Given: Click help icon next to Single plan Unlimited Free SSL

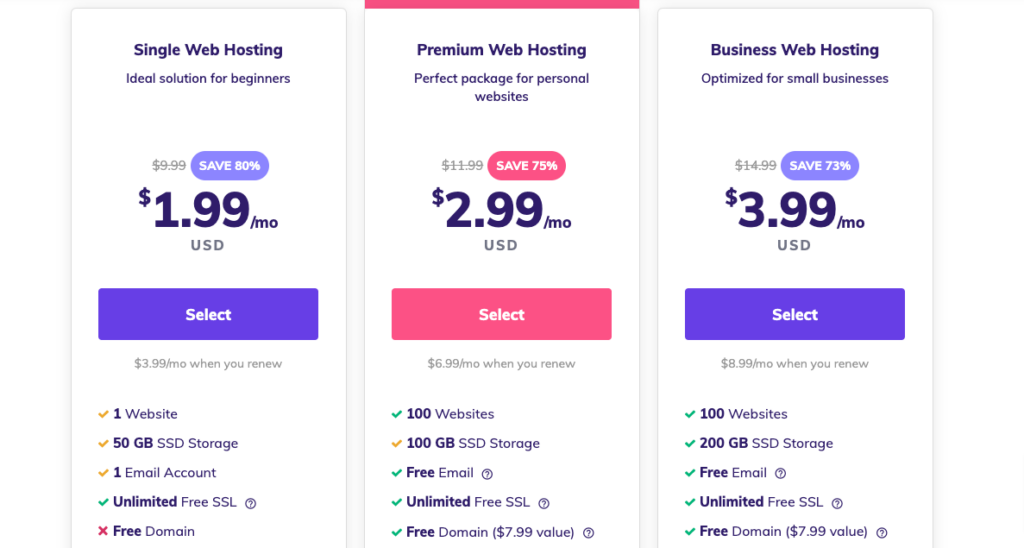Looking at the screenshot, I should [x=250, y=504].
